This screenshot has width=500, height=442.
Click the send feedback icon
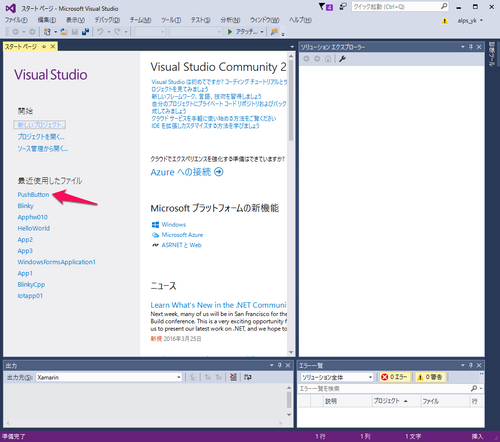[x=343, y=7]
